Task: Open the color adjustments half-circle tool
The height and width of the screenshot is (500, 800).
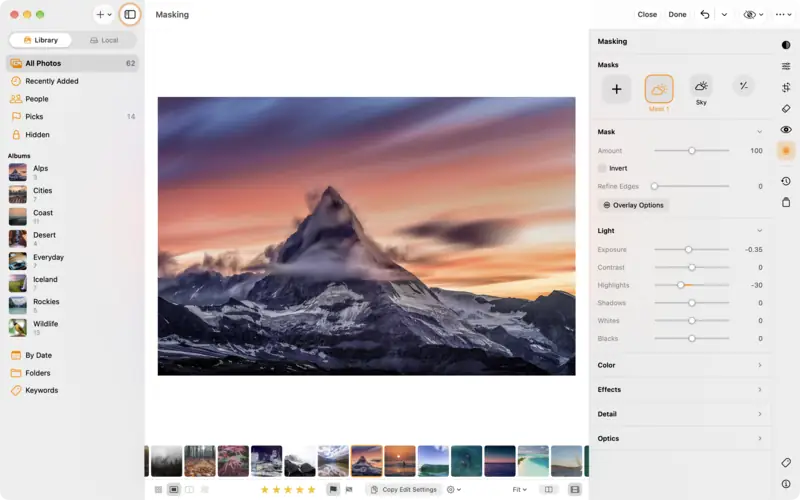Action: click(786, 45)
